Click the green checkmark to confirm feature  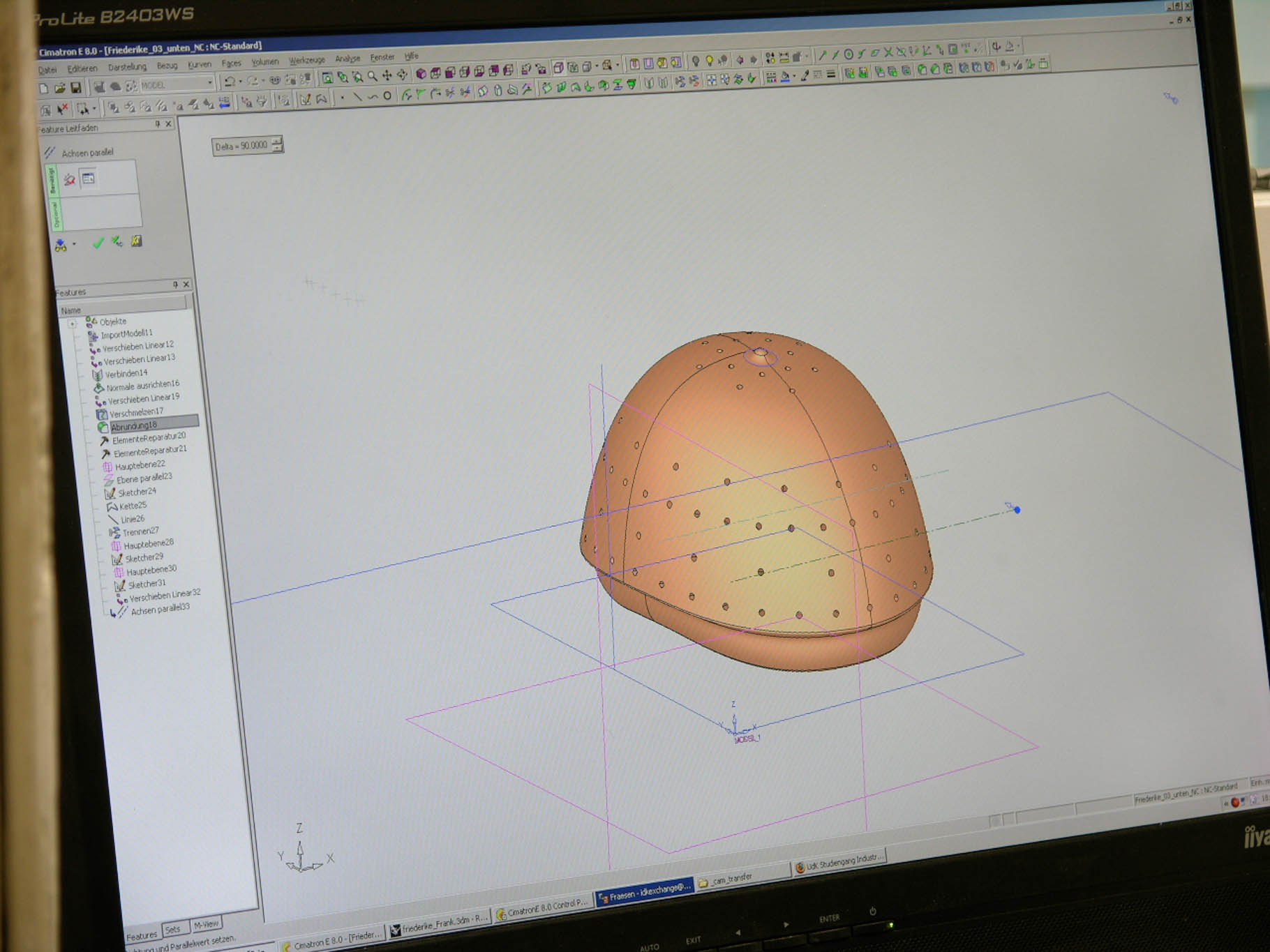pos(98,242)
